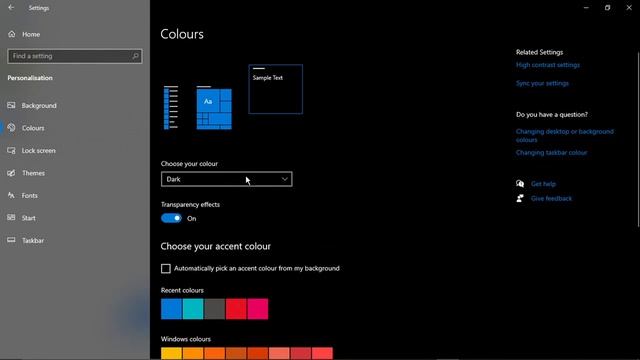This screenshot has width=640, height=360.
Task: Open Changing taskbar colour link
Action: (x=551, y=153)
